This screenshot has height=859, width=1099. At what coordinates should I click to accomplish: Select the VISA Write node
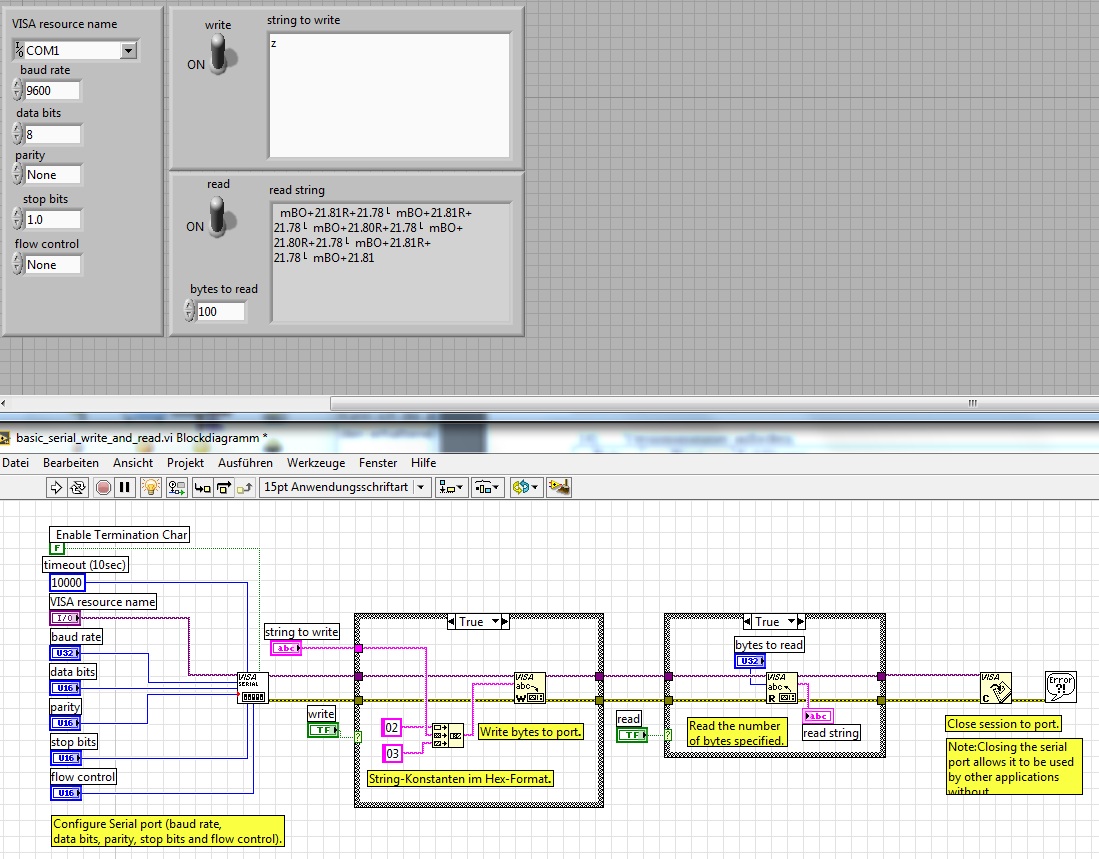(x=530, y=687)
